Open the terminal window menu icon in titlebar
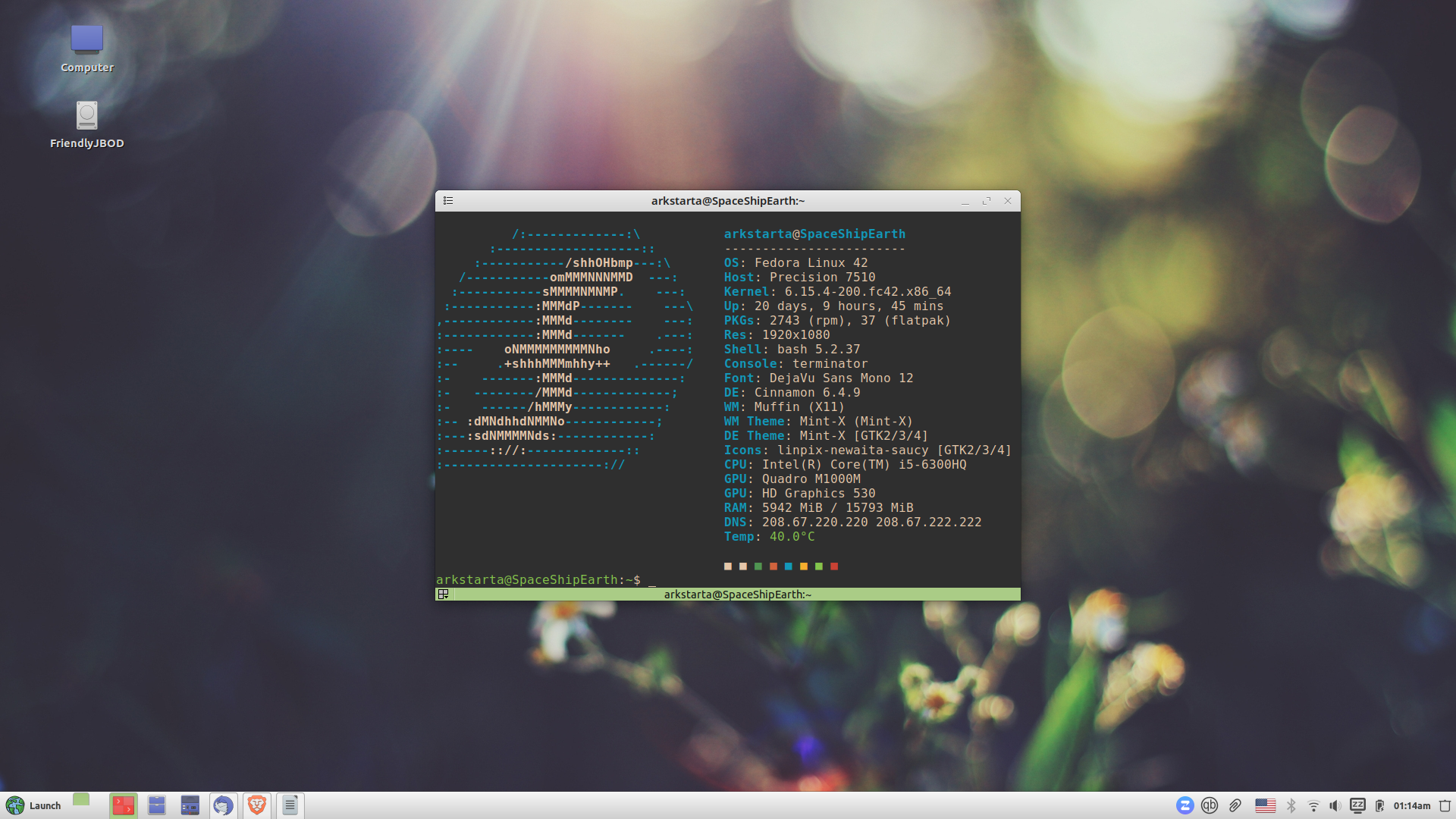The height and width of the screenshot is (819, 1456). point(448,201)
